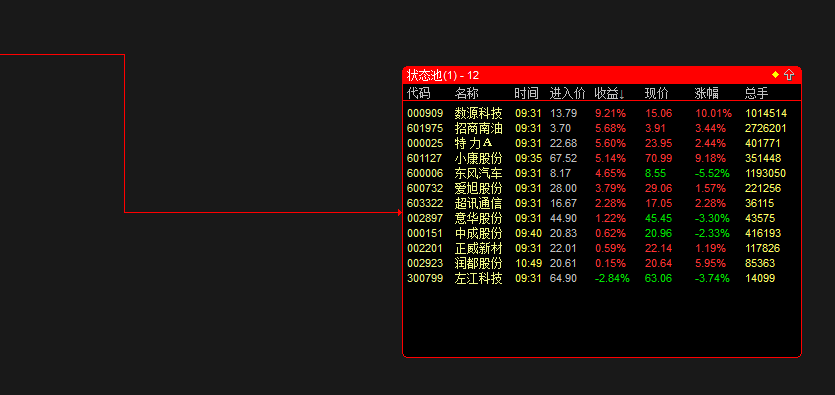Select stock name 招商南油
The height and width of the screenshot is (395, 835).
pyautogui.click(x=478, y=128)
